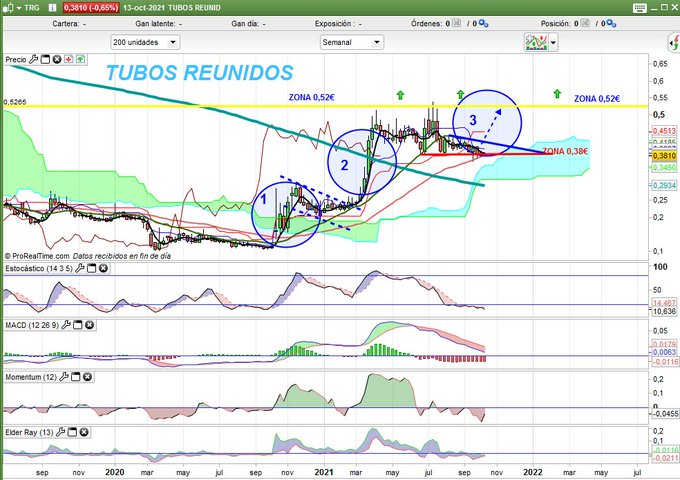Maximize the Elder Ray indicator panel

[72, 432]
